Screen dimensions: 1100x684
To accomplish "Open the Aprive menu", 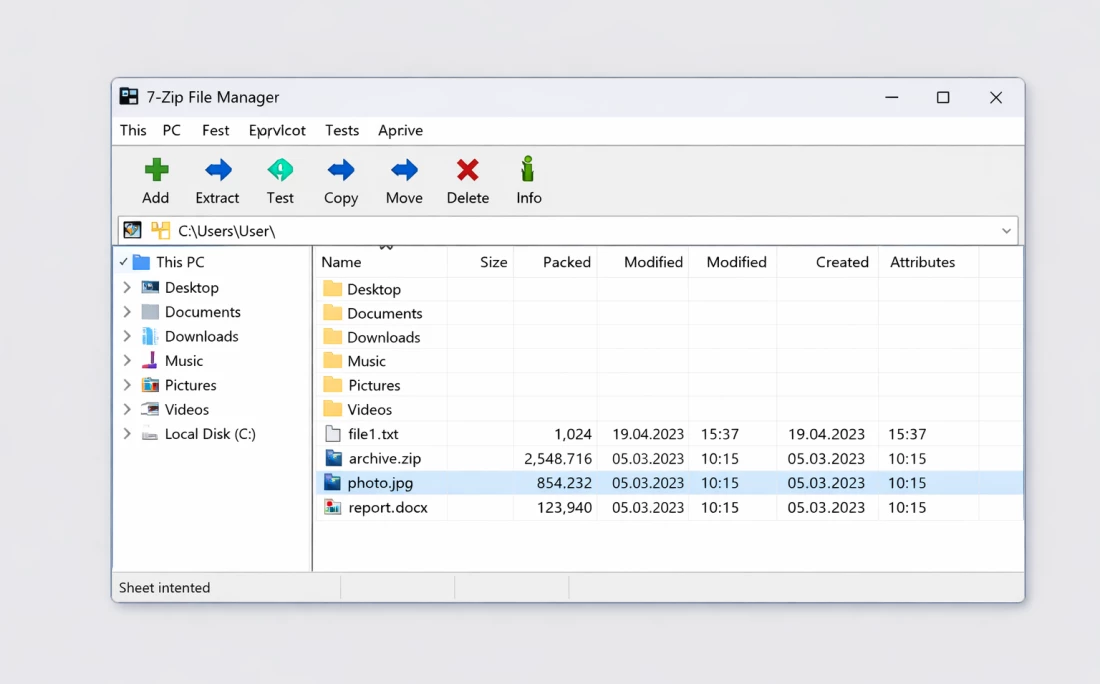I will (x=400, y=130).
